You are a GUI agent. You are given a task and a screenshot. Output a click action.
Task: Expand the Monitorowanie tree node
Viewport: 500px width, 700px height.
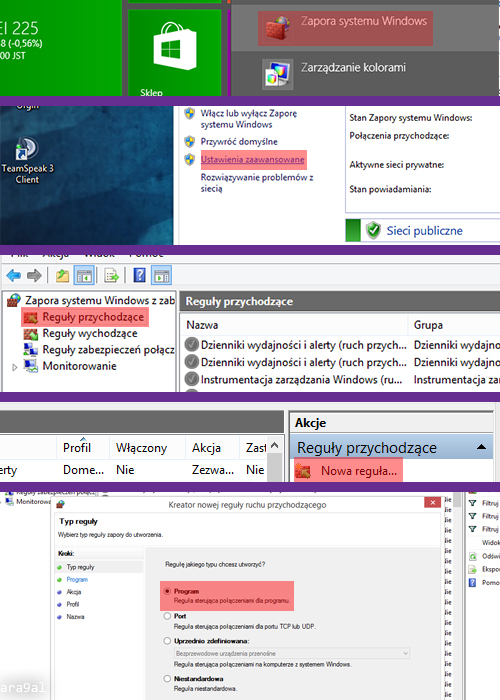(15, 367)
